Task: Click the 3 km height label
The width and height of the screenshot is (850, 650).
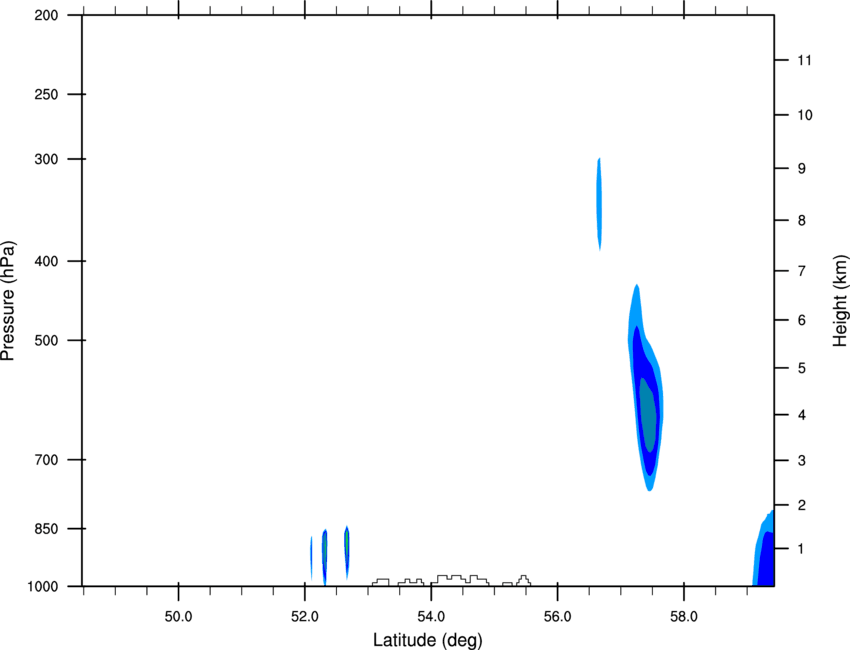Action: 802,461
